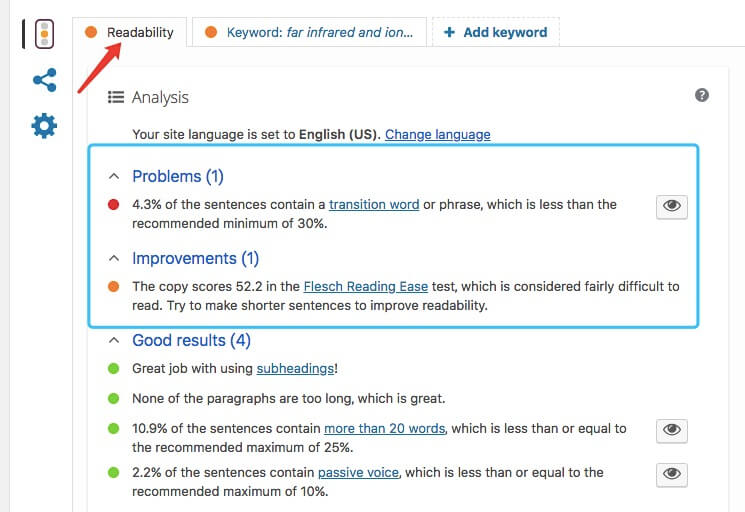Viewport: 745px width, 512px height.
Task: Click the Analysis list icon
Action: pos(116,97)
